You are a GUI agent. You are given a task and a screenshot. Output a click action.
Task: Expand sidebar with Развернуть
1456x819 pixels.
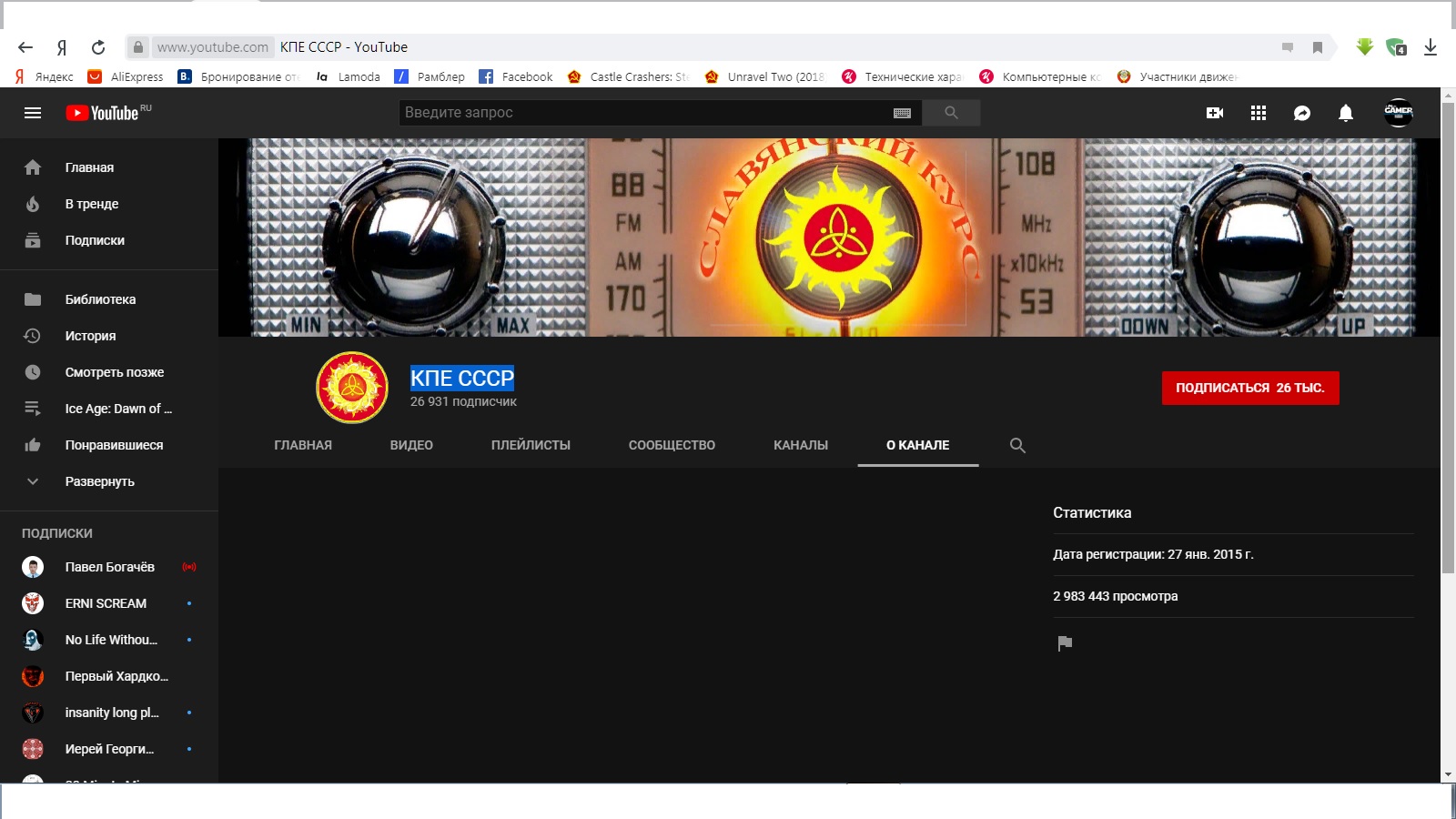coord(109,481)
